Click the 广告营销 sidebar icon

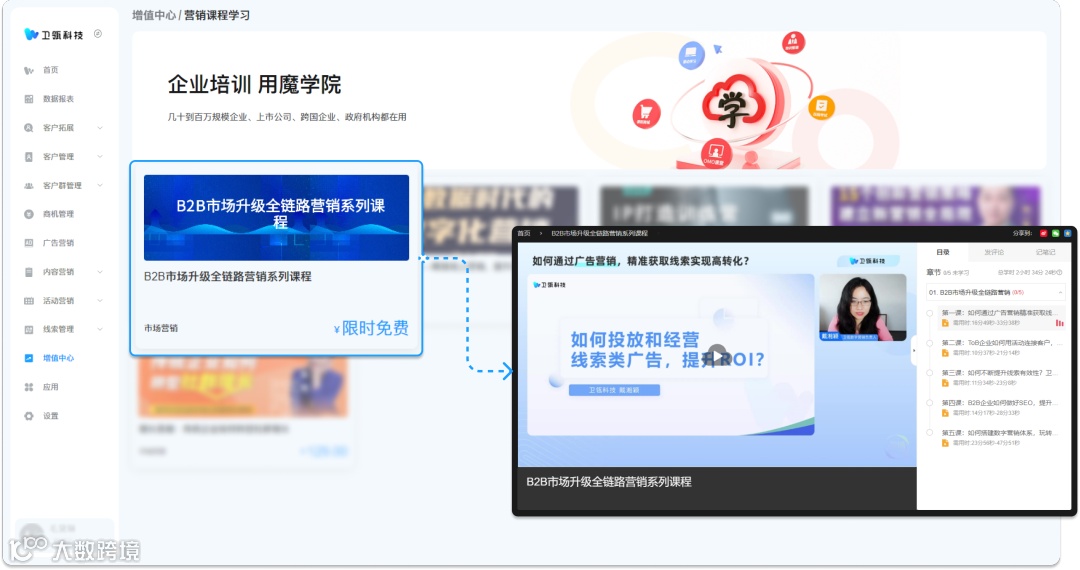pyautogui.click(x=29, y=243)
